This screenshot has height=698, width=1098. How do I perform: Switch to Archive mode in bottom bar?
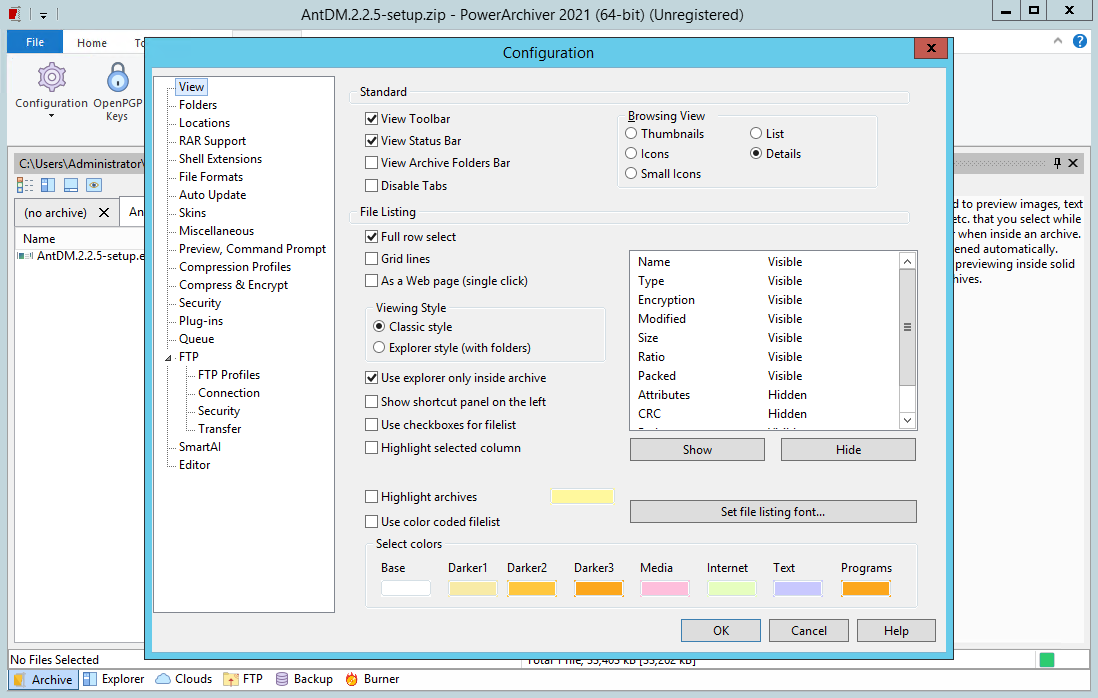click(43, 679)
